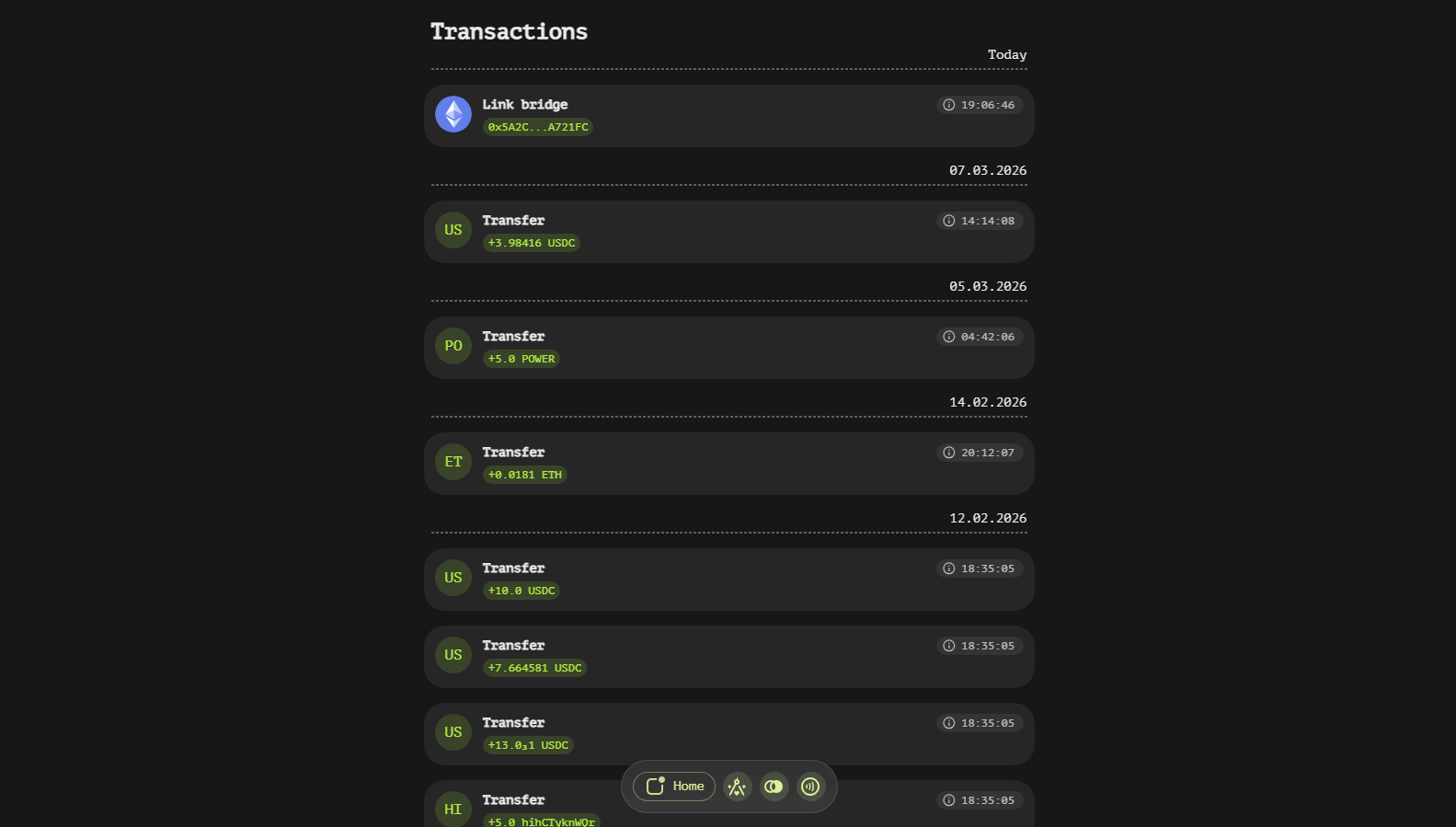Click the contactless waves icon
Image resolution: width=1456 pixels, height=827 pixels.
point(810,787)
